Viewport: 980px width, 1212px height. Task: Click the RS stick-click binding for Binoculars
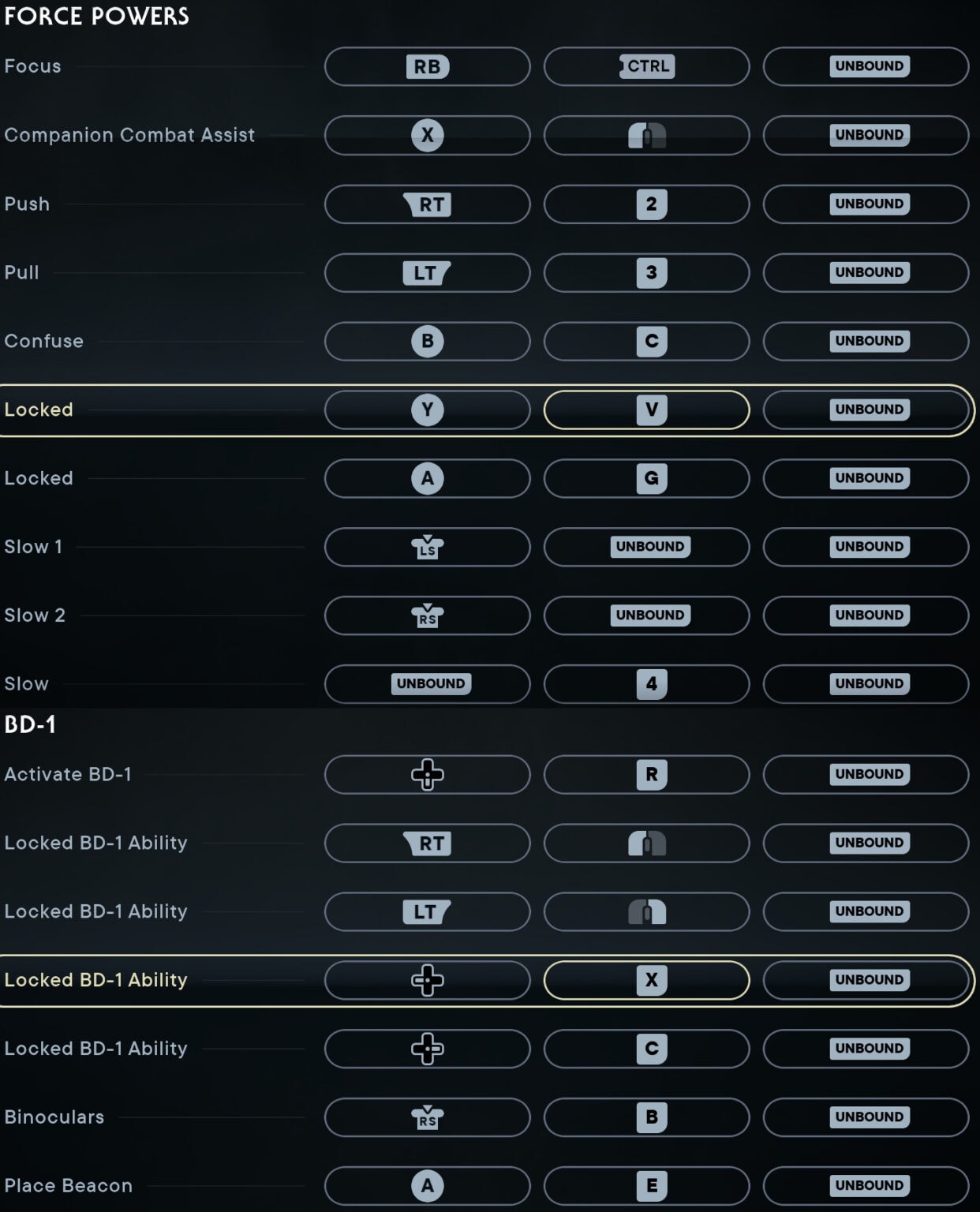click(427, 1117)
